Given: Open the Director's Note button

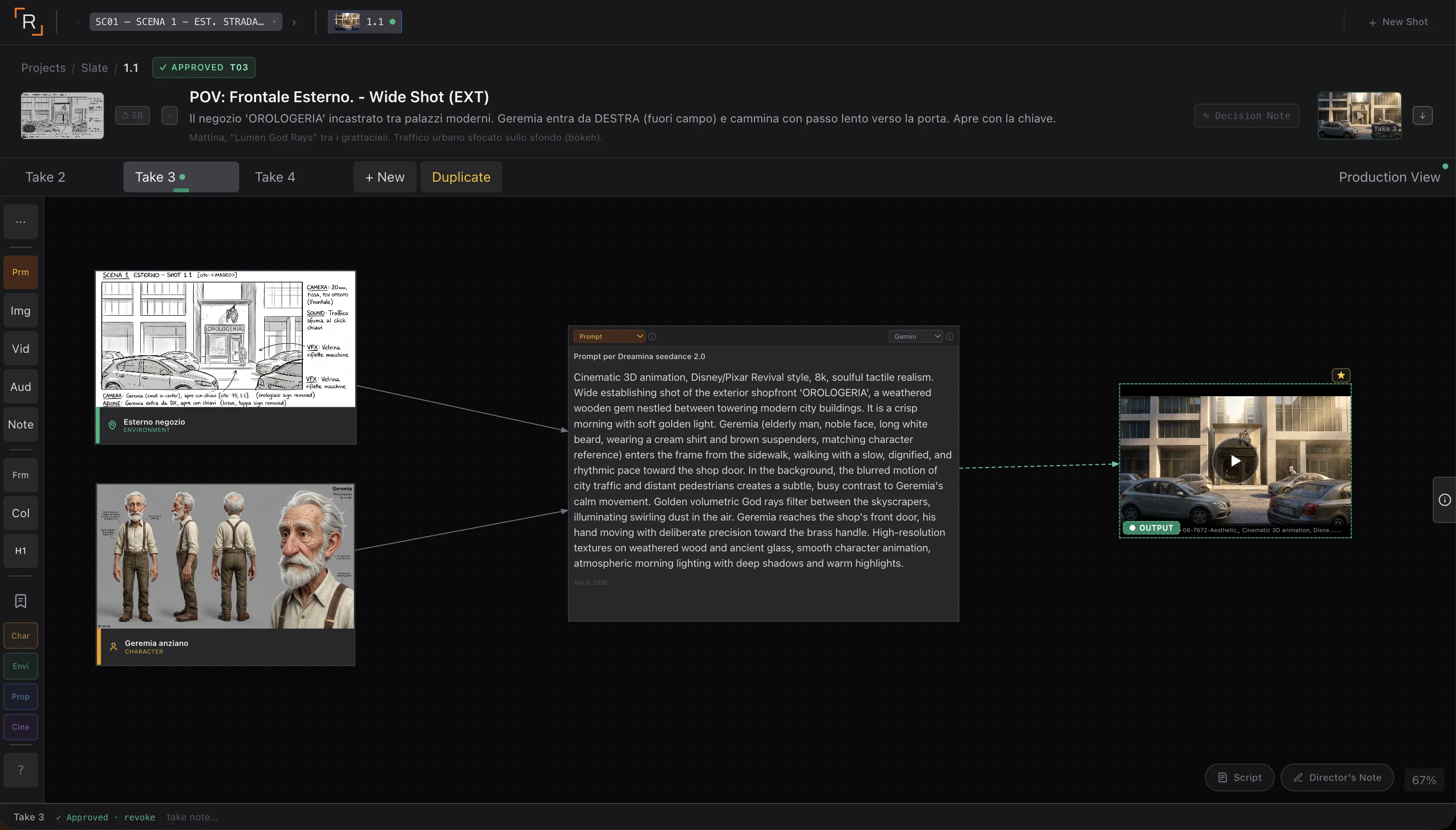Looking at the screenshot, I should (1337, 777).
